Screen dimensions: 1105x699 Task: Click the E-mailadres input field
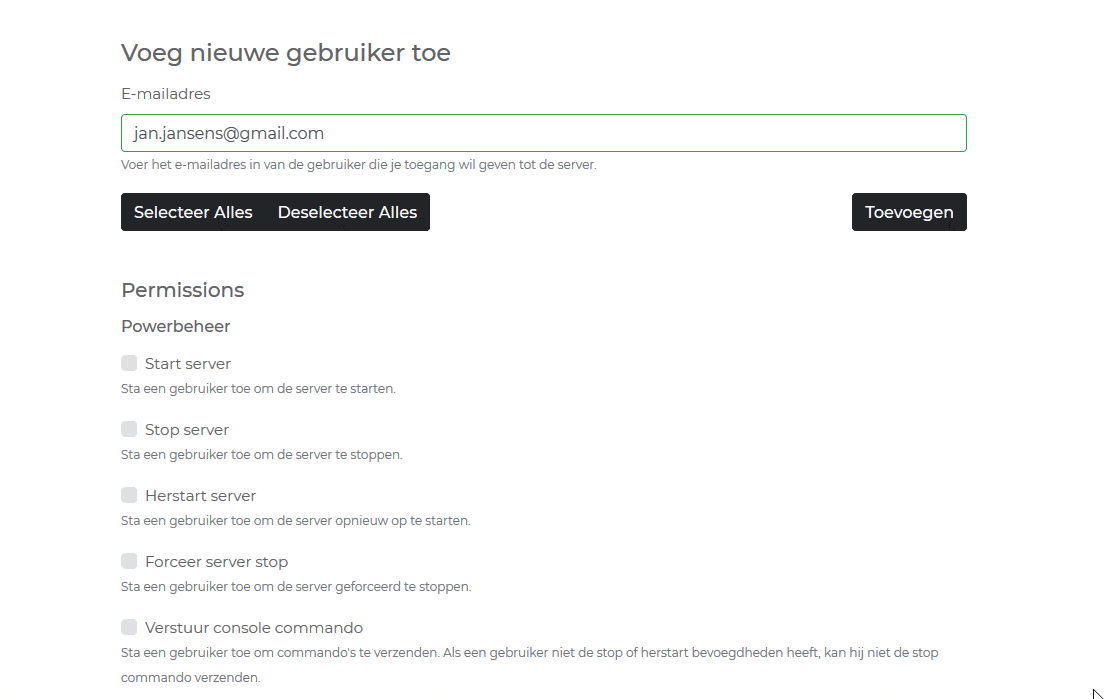click(543, 133)
